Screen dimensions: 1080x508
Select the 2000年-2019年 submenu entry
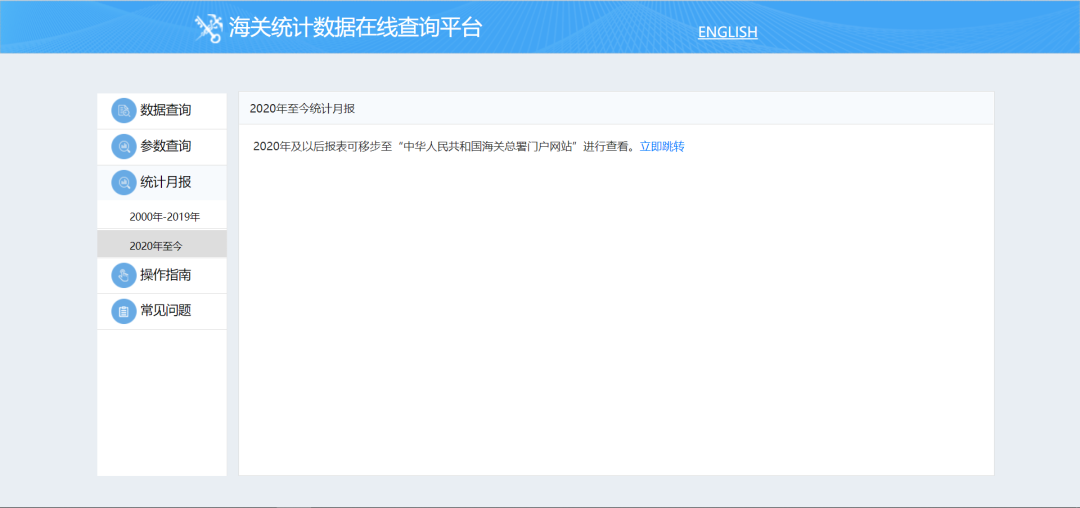162,217
